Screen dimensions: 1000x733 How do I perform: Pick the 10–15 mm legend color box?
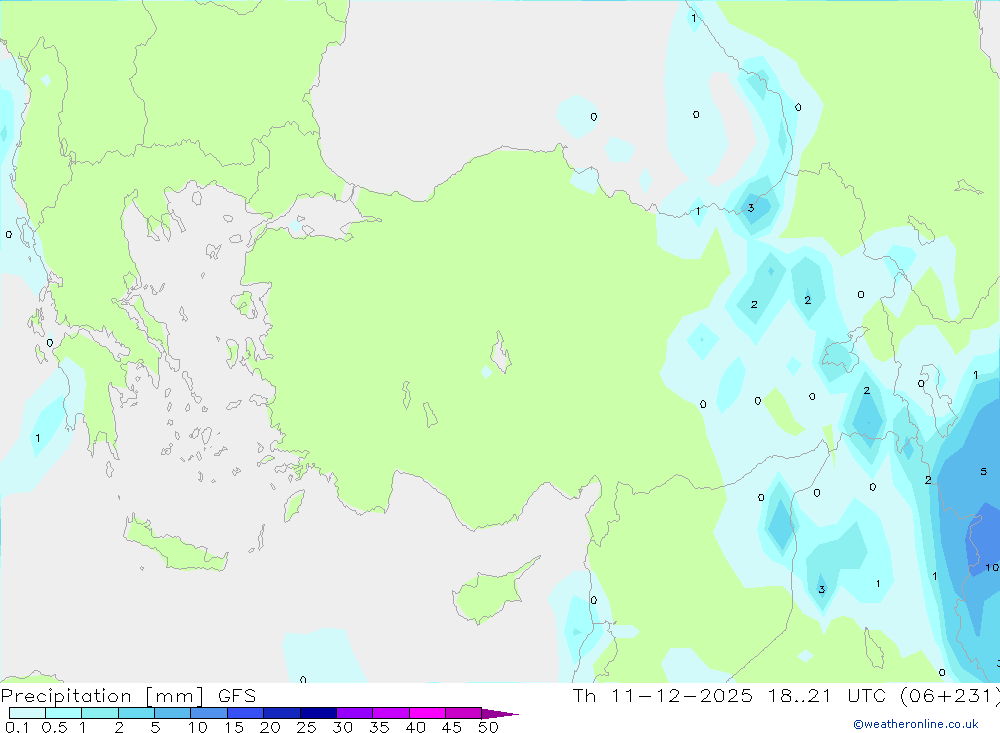pos(209,713)
